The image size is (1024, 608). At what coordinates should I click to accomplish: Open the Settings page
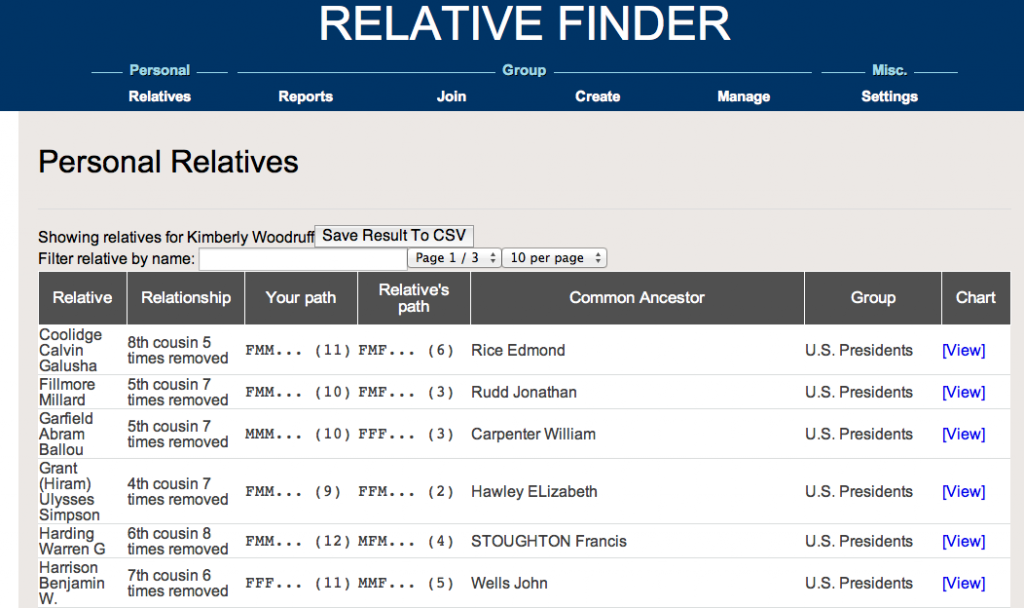coord(889,97)
